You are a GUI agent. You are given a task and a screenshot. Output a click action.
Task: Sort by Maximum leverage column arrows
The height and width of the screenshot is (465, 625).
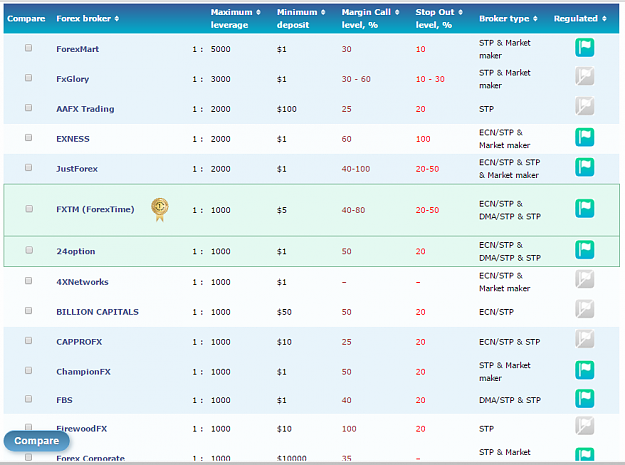pos(258,12)
